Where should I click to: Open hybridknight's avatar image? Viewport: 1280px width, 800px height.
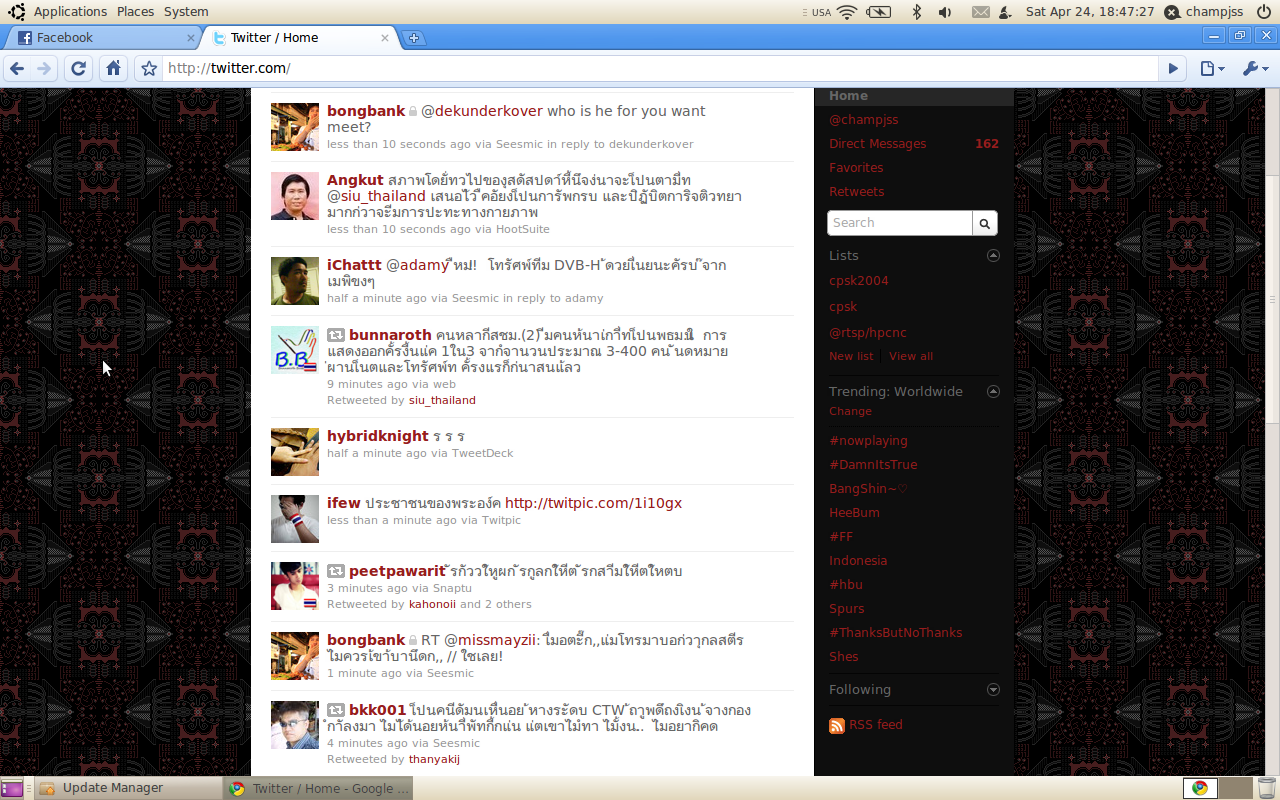click(x=295, y=452)
